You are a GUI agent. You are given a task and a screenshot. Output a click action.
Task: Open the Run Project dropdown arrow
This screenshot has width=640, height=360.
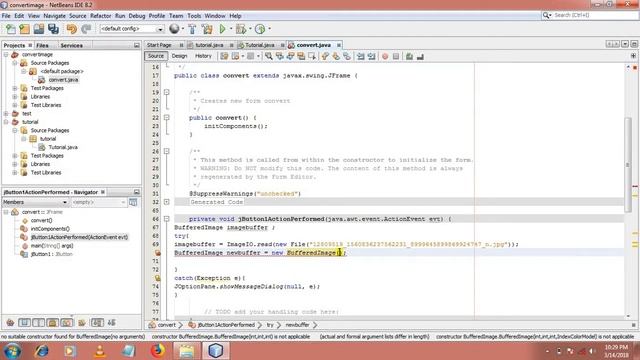[x=231, y=29]
